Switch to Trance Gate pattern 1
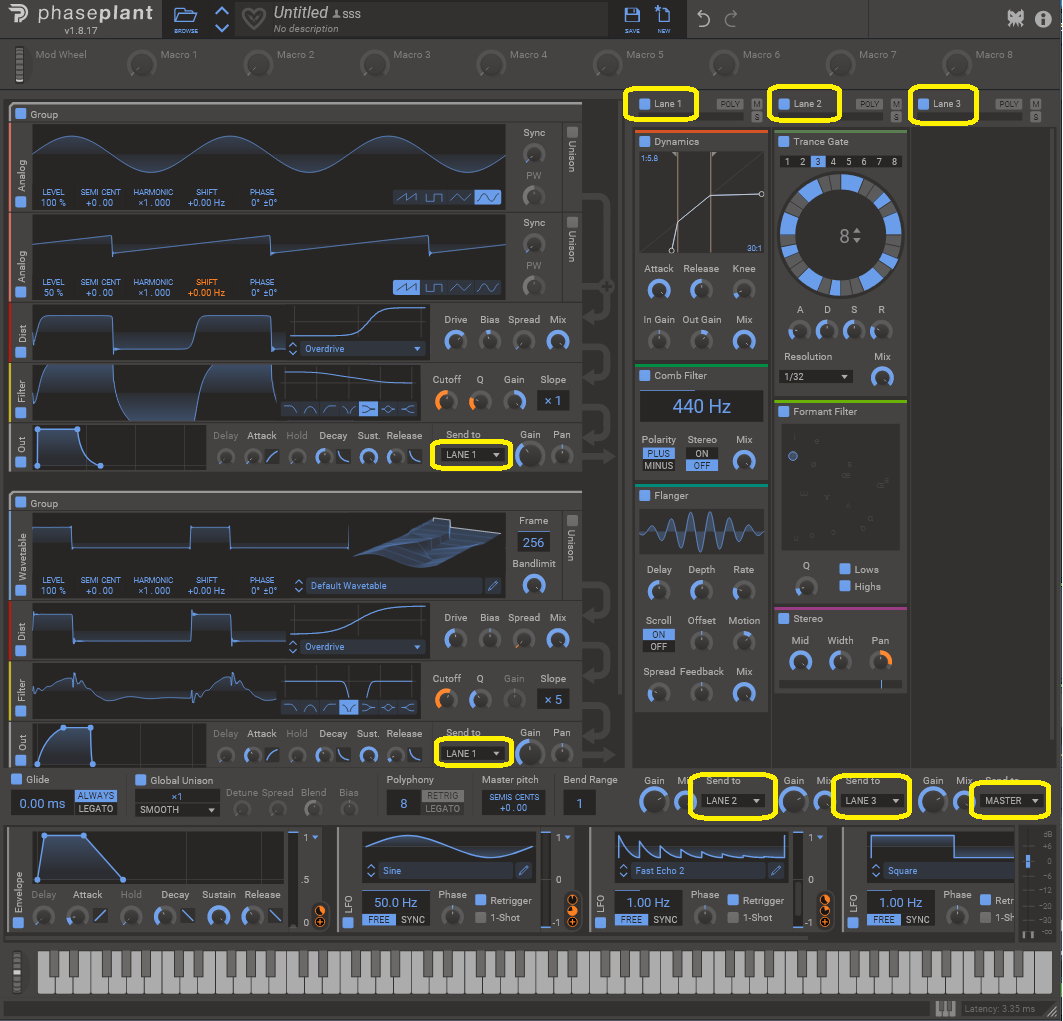Screen dimensions: 1063x1021 pos(787,161)
